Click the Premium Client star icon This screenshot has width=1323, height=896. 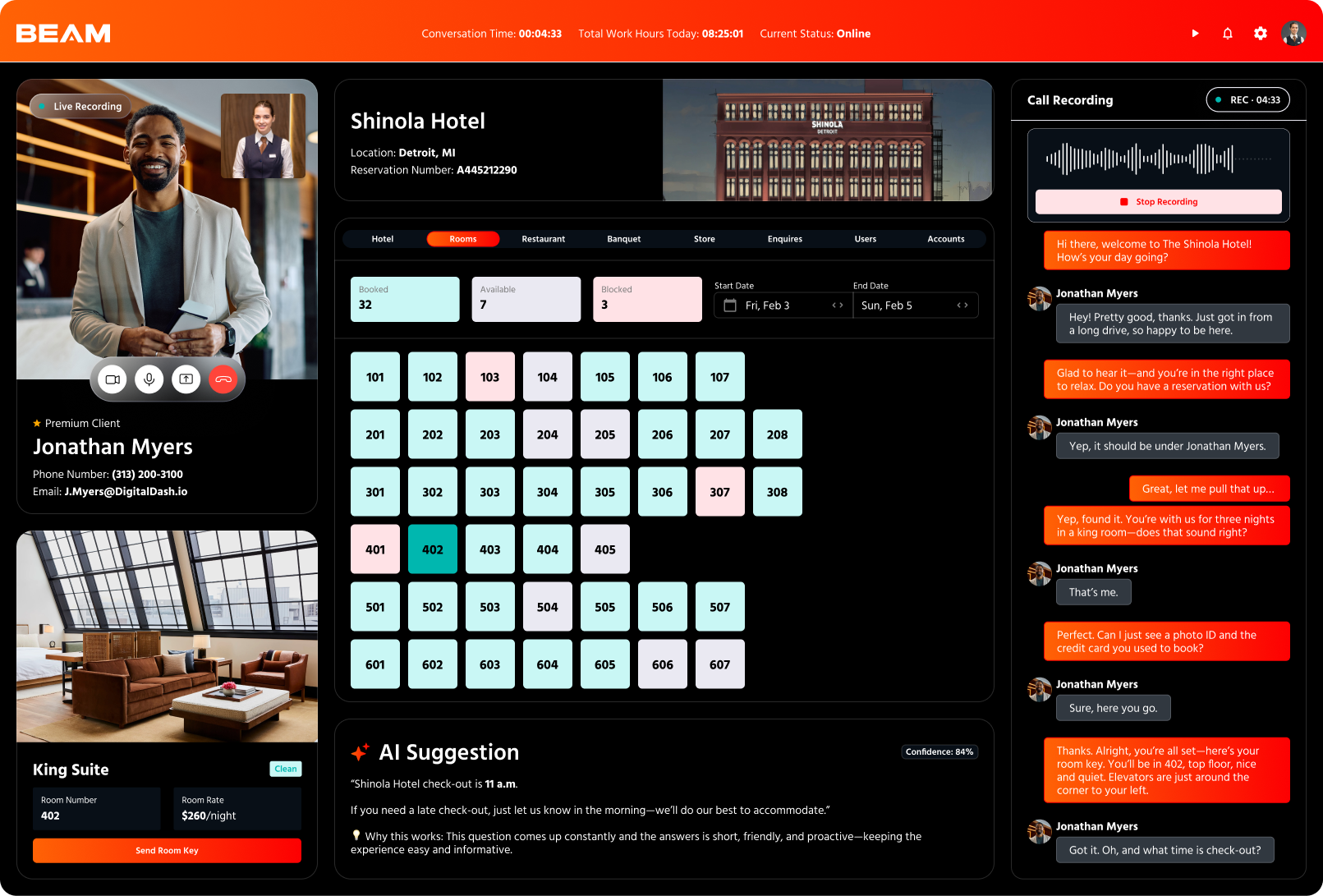[37, 423]
